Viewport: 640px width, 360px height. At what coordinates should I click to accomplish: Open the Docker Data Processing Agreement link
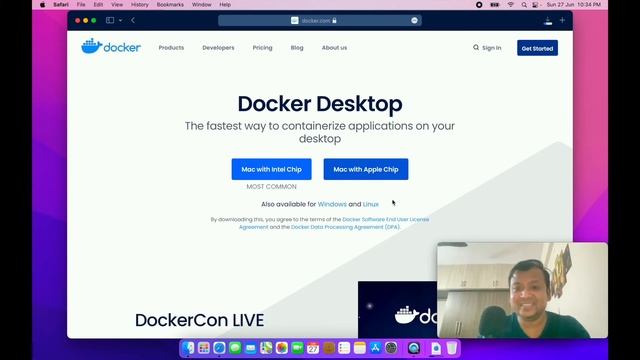coord(345,227)
